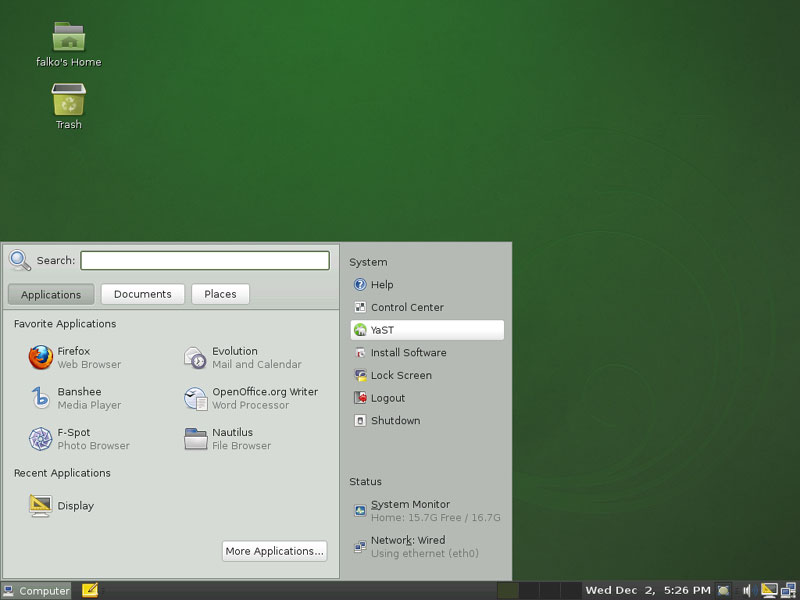This screenshot has width=800, height=600.
Task: Focus the Search input field
Action: point(205,260)
